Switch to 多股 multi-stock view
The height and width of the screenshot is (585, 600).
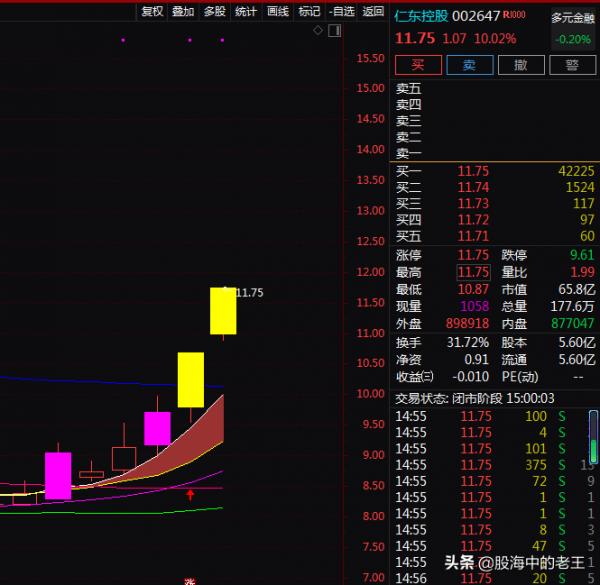coord(214,11)
